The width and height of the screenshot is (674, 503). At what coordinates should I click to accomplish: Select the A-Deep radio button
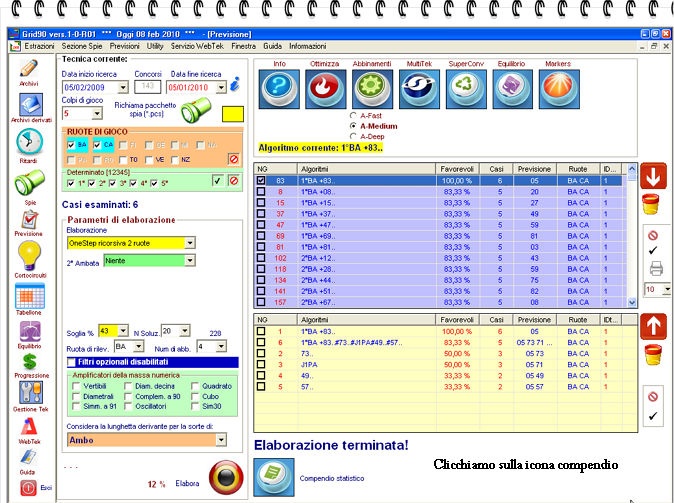353,136
